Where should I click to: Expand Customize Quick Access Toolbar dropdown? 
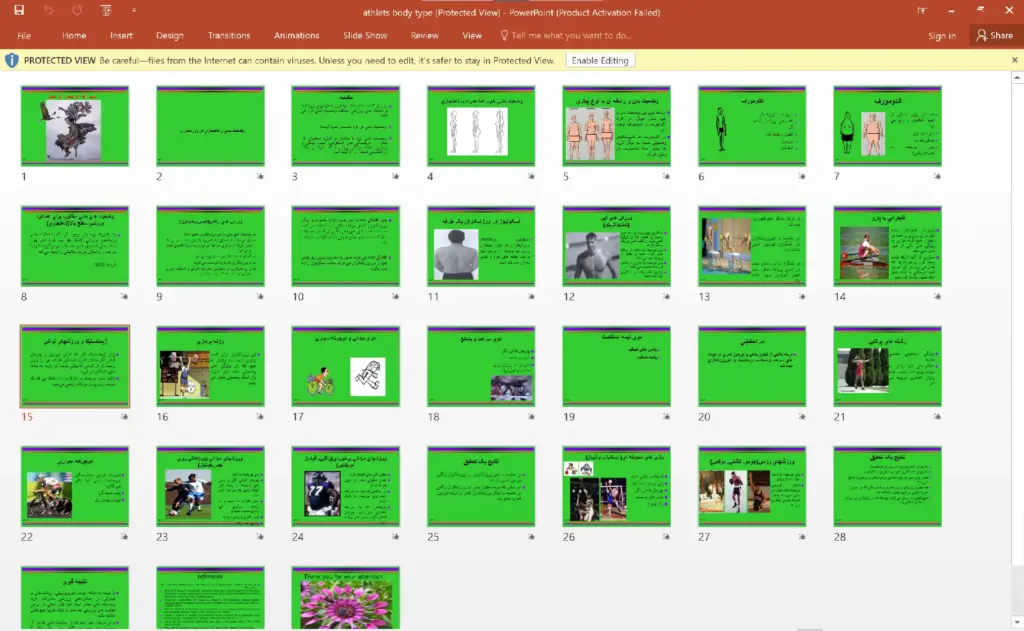(133, 11)
